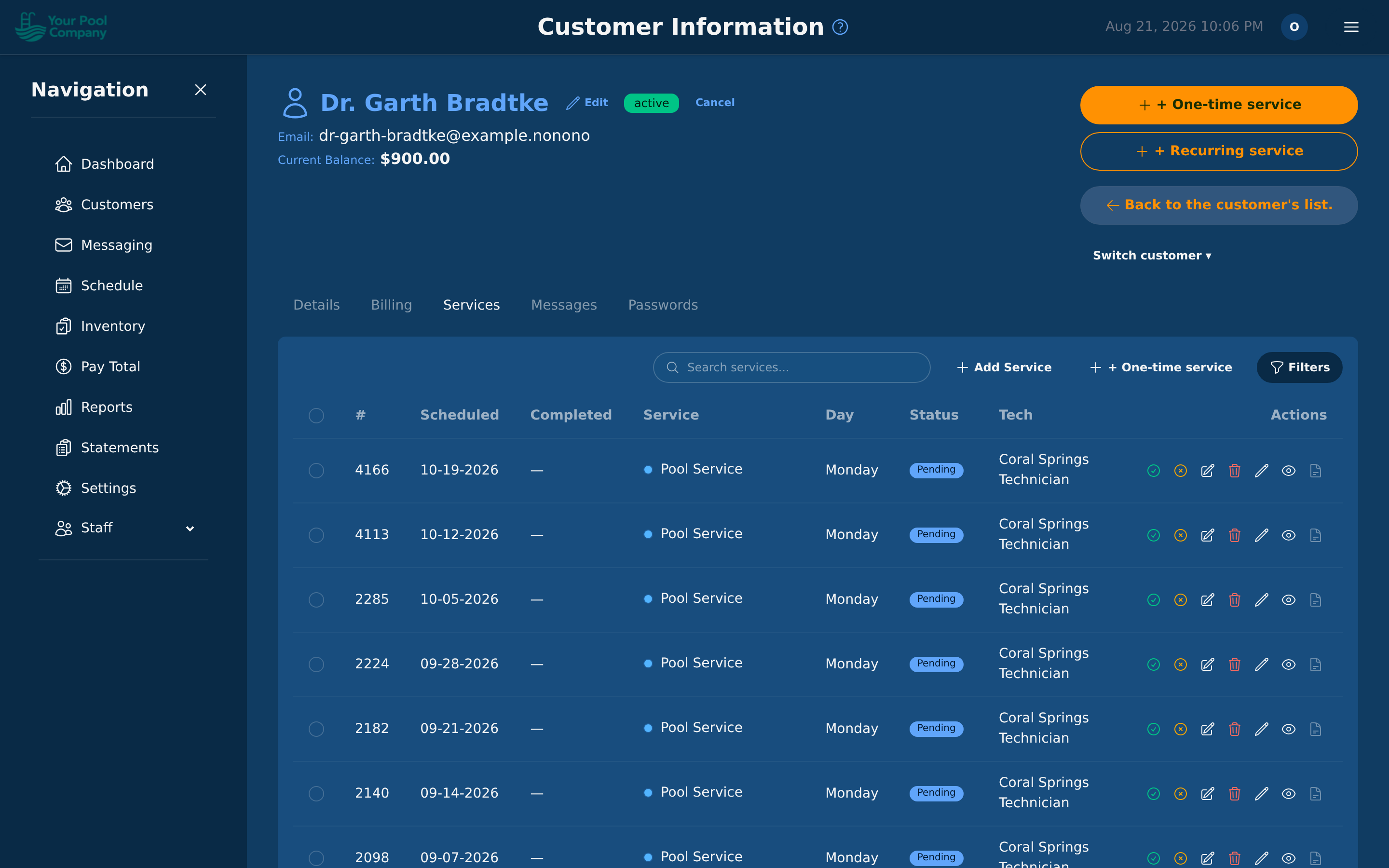Select the checkbox for service 2182
Viewport: 1389px width, 868px height.
pyautogui.click(x=316, y=729)
